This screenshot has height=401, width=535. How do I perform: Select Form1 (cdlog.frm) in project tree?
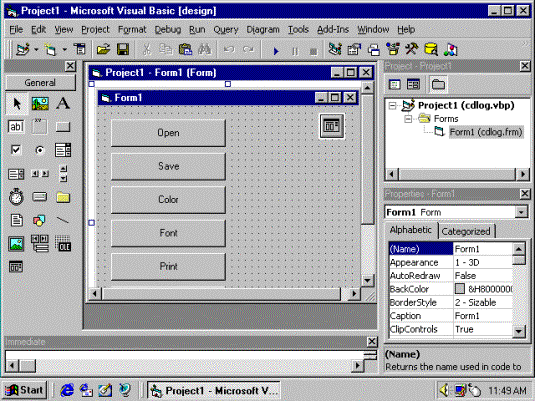(x=486, y=132)
